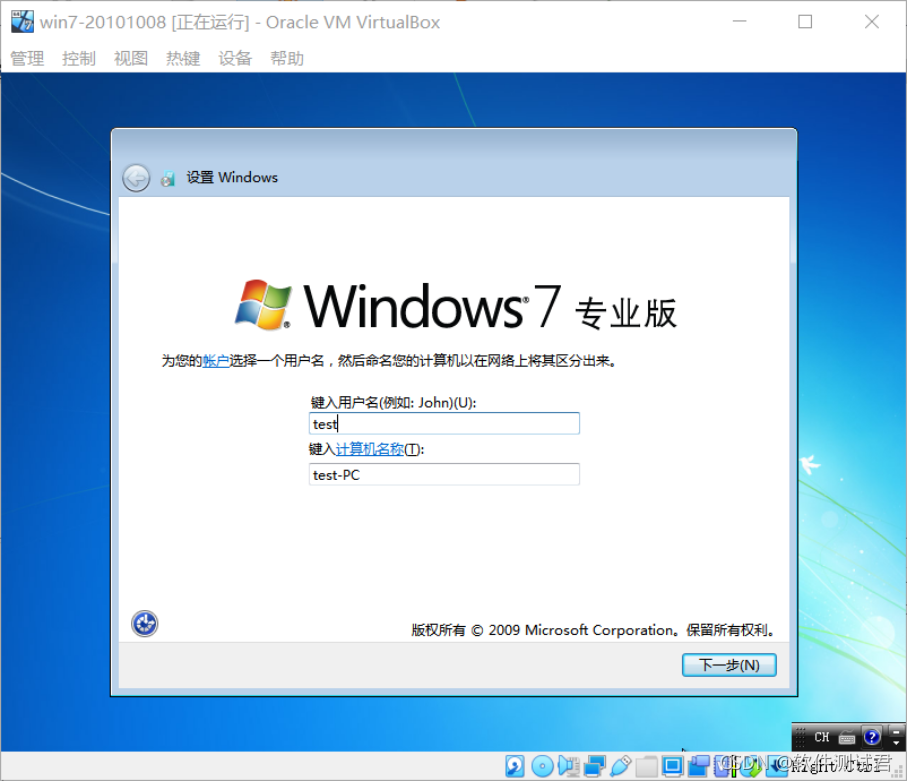Image resolution: width=908 pixels, height=781 pixels.
Task: Click the display status icon
Action: click(x=673, y=766)
